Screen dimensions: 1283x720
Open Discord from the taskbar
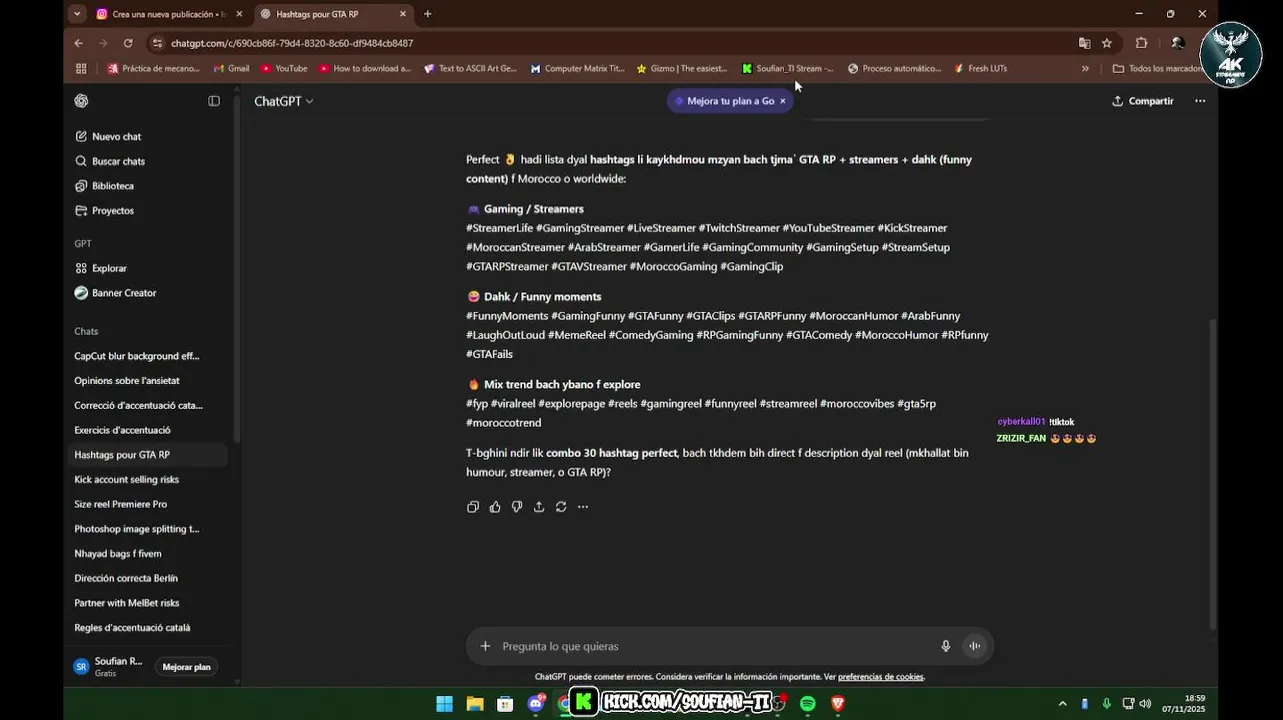point(536,704)
